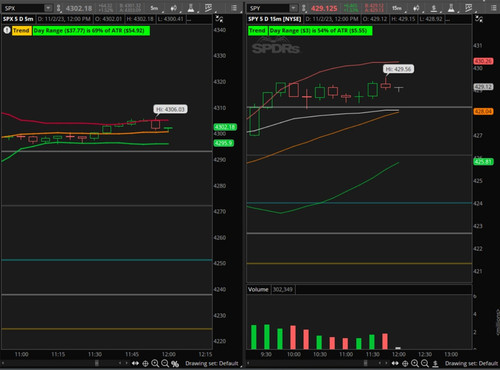500x370 pixels.
Task: Click SPX scrollbar left arrow
Action: pyautogui.click(x=3, y=363)
